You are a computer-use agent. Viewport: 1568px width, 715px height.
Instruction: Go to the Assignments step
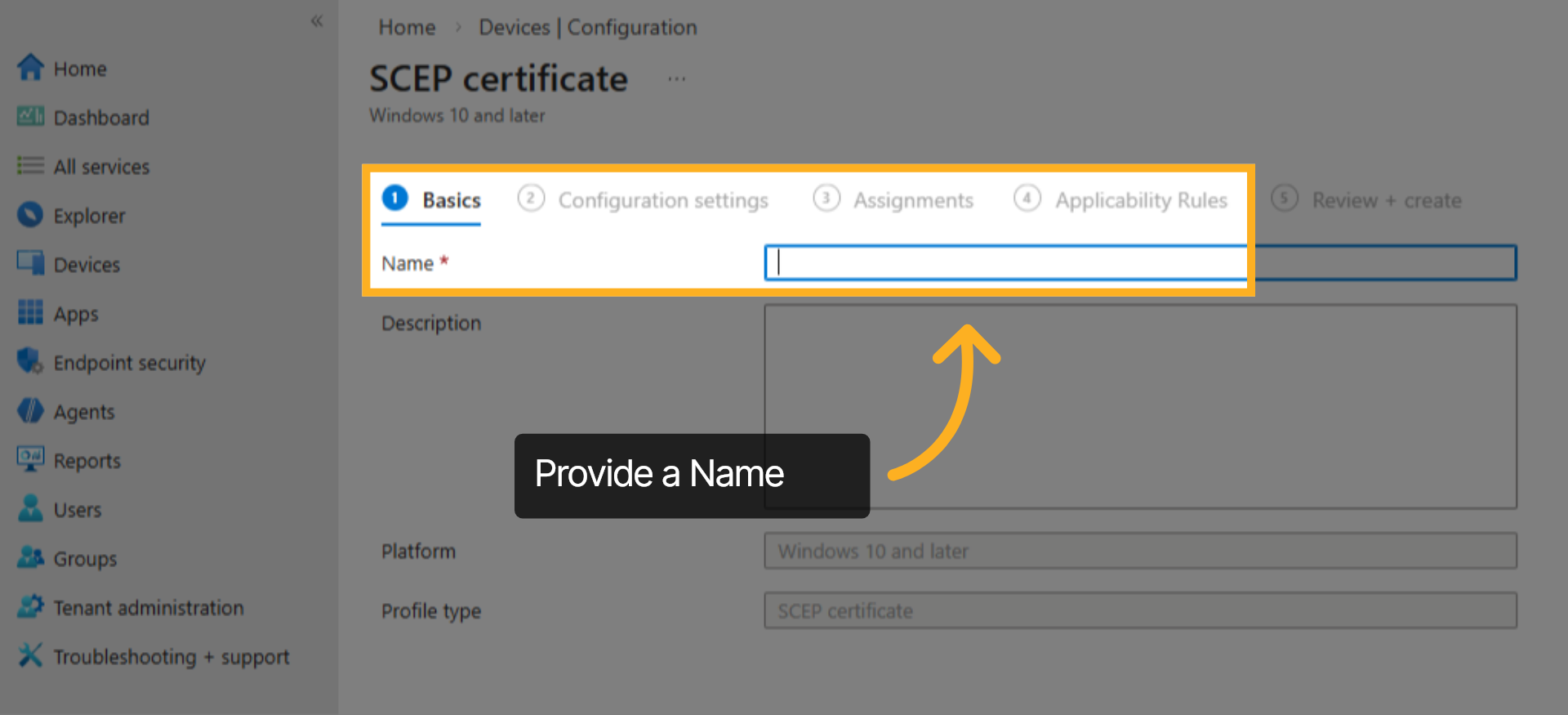893,200
